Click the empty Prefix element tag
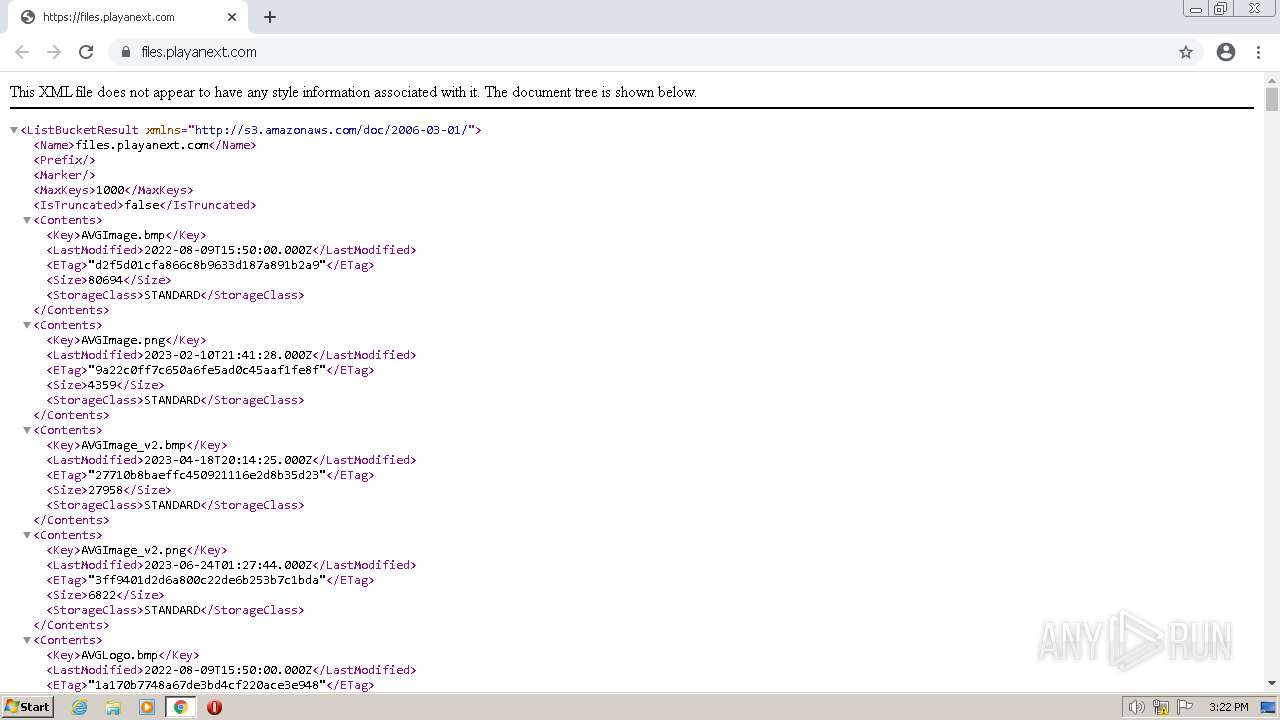 point(65,160)
